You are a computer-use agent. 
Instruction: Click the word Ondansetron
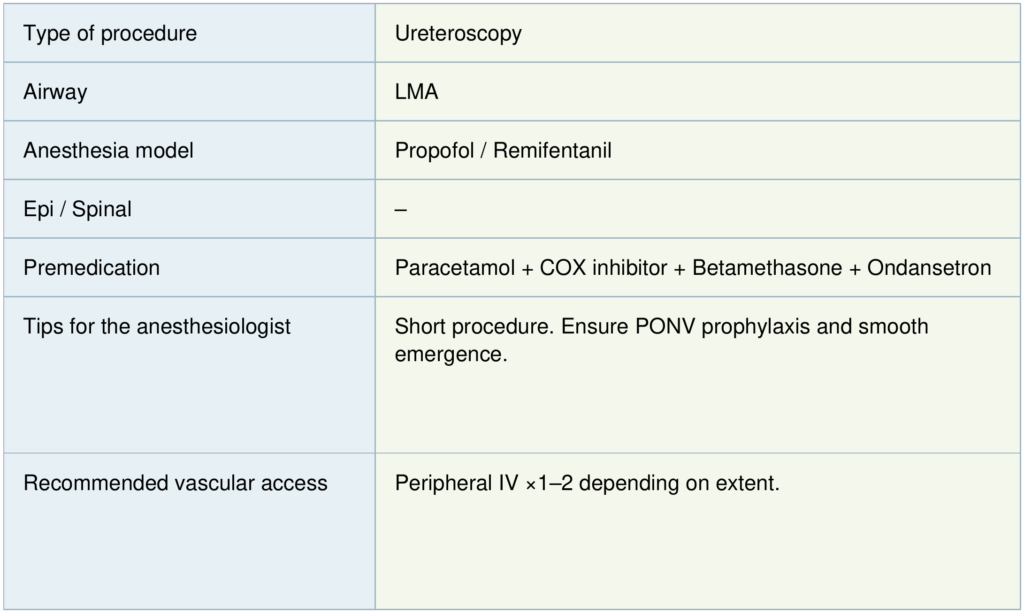[929, 268]
